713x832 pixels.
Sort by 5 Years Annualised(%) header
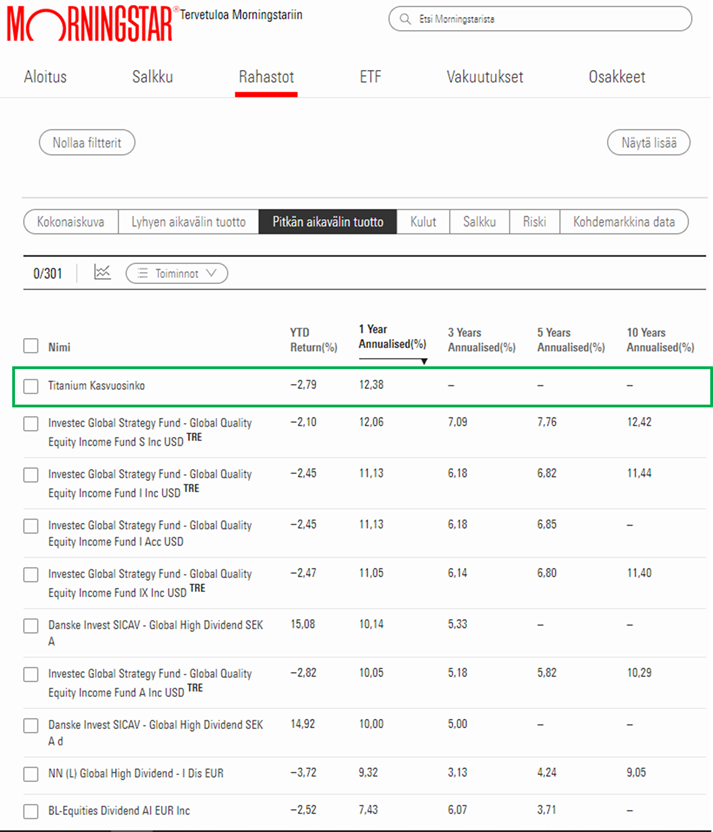(571, 340)
